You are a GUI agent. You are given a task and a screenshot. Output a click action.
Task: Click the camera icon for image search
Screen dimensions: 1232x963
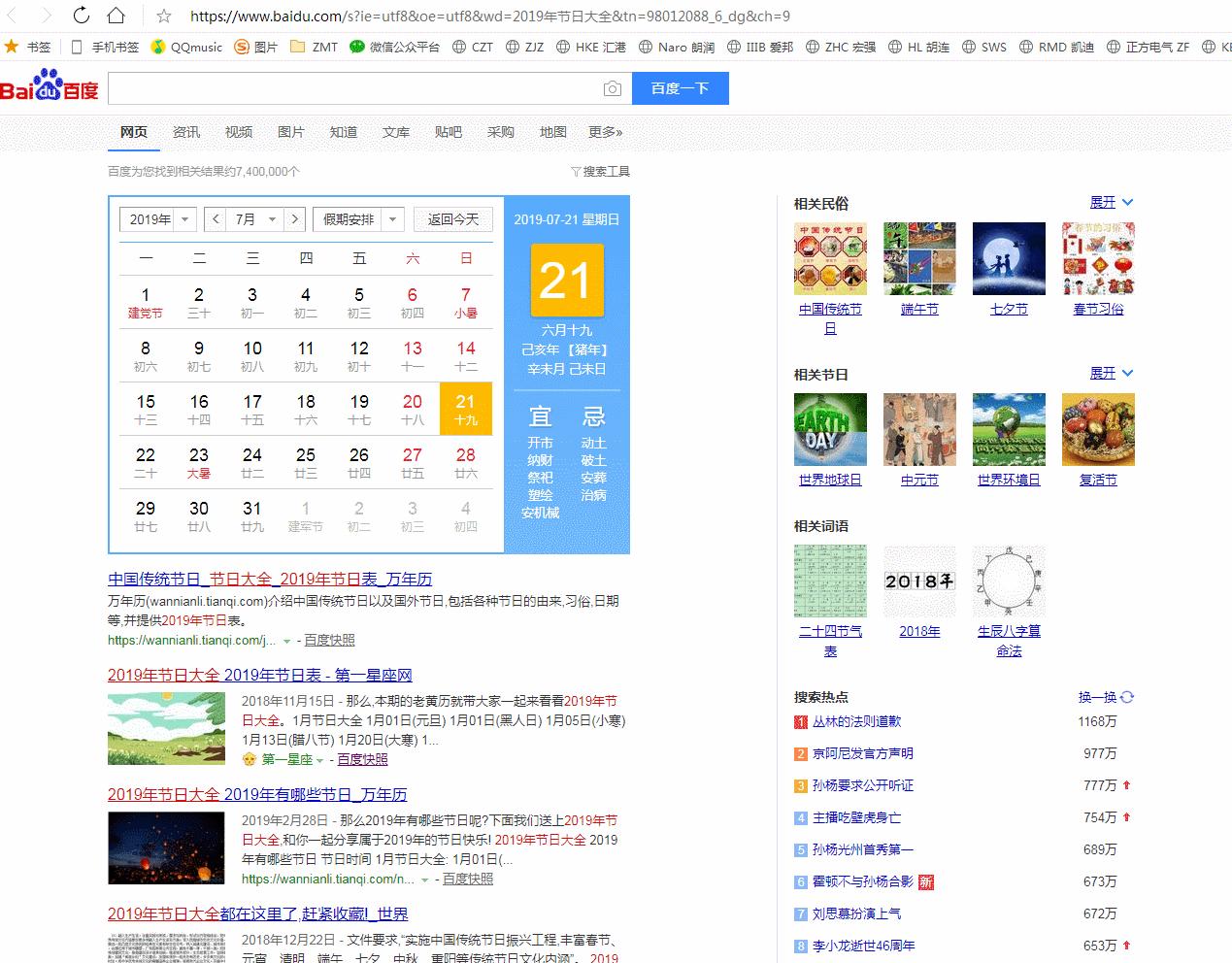[613, 87]
